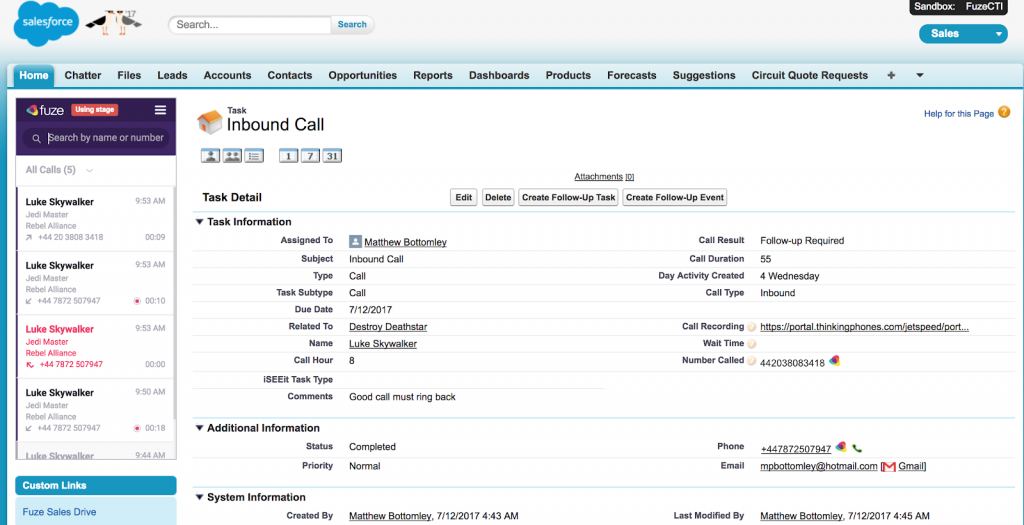Image resolution: width=1024 pixels, height=525 pixels.
Task: Click the search magnifier in Fuze panel
Action: pyautogui.click(x=37, y=138)
